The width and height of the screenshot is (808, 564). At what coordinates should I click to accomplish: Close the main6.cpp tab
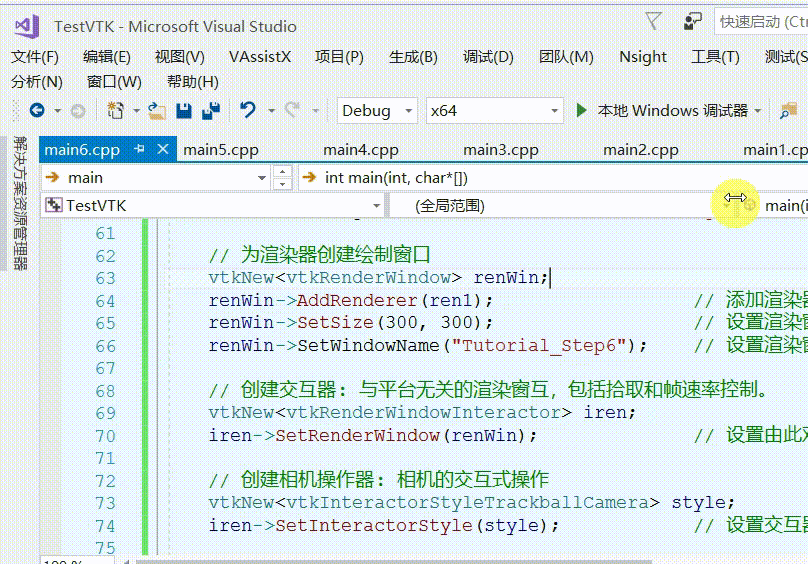[163, 149]
